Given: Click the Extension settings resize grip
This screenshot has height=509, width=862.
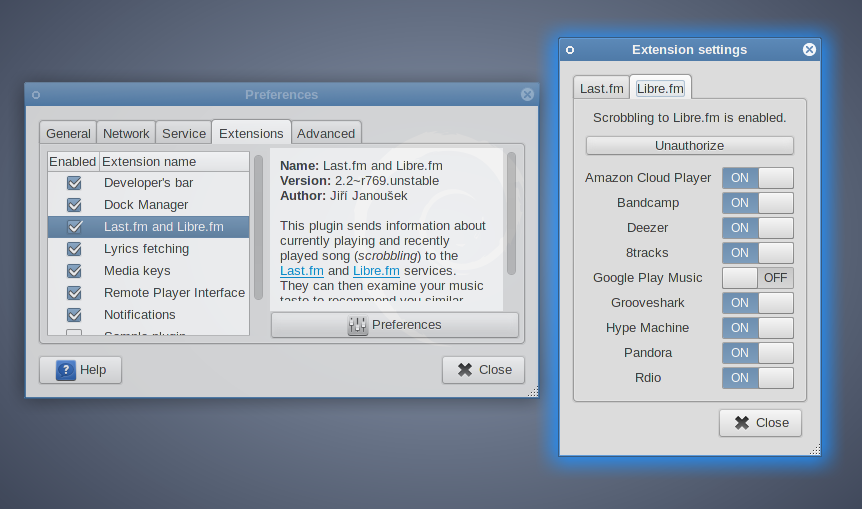Looking at the screenshot, I should (x=815, y=450).
